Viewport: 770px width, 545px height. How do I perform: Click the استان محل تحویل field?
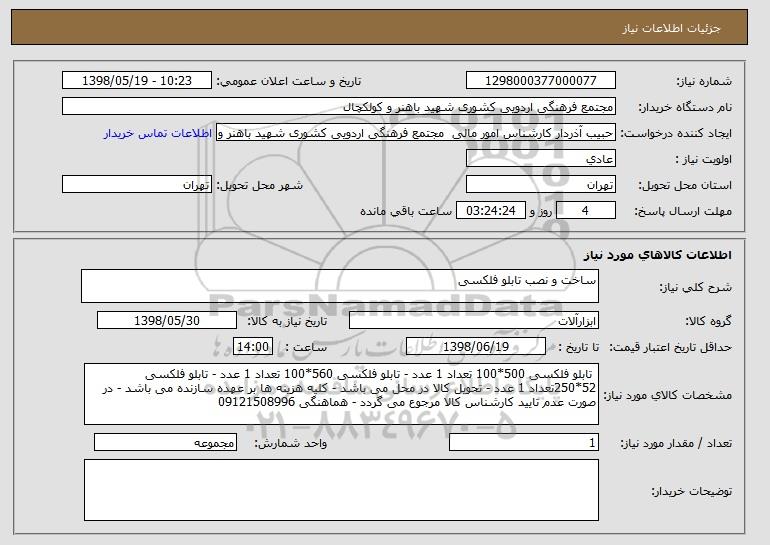point(541,185)
